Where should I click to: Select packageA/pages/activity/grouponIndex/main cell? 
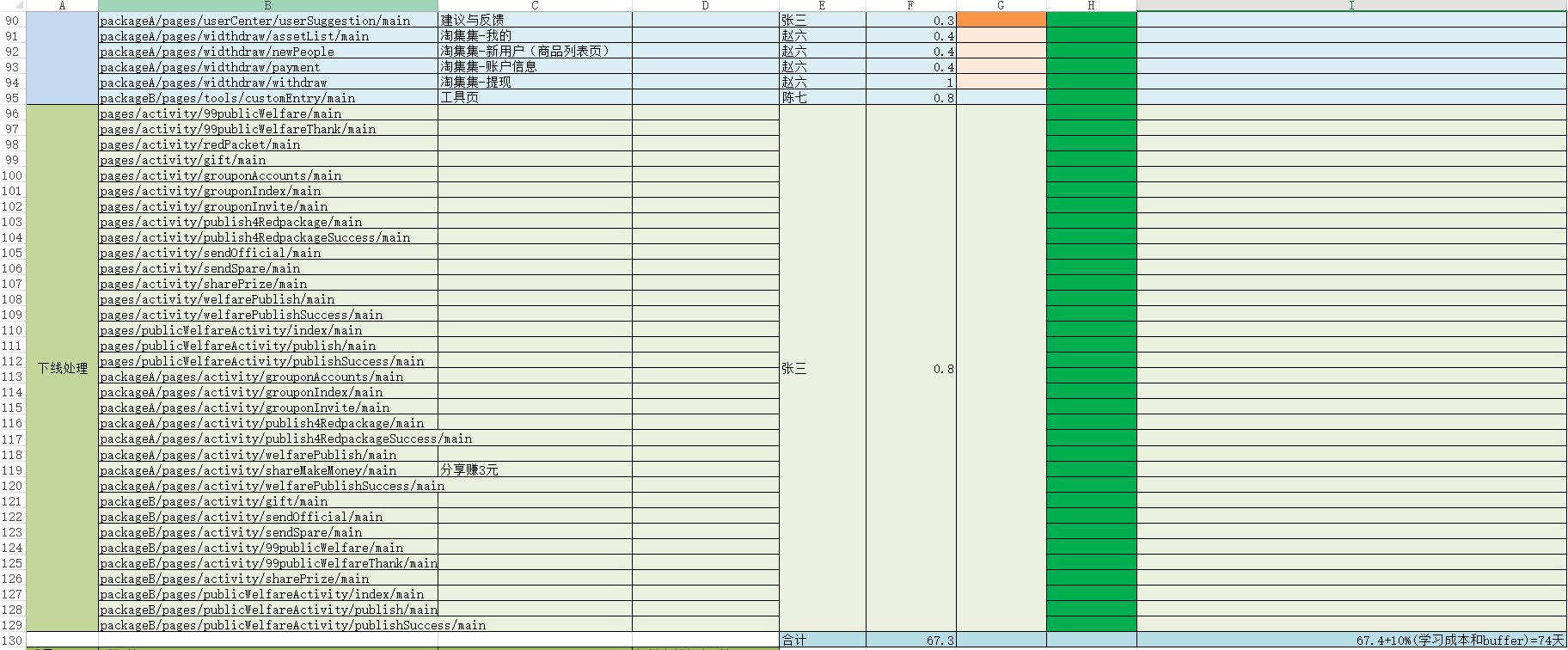[x=268, y=391]
